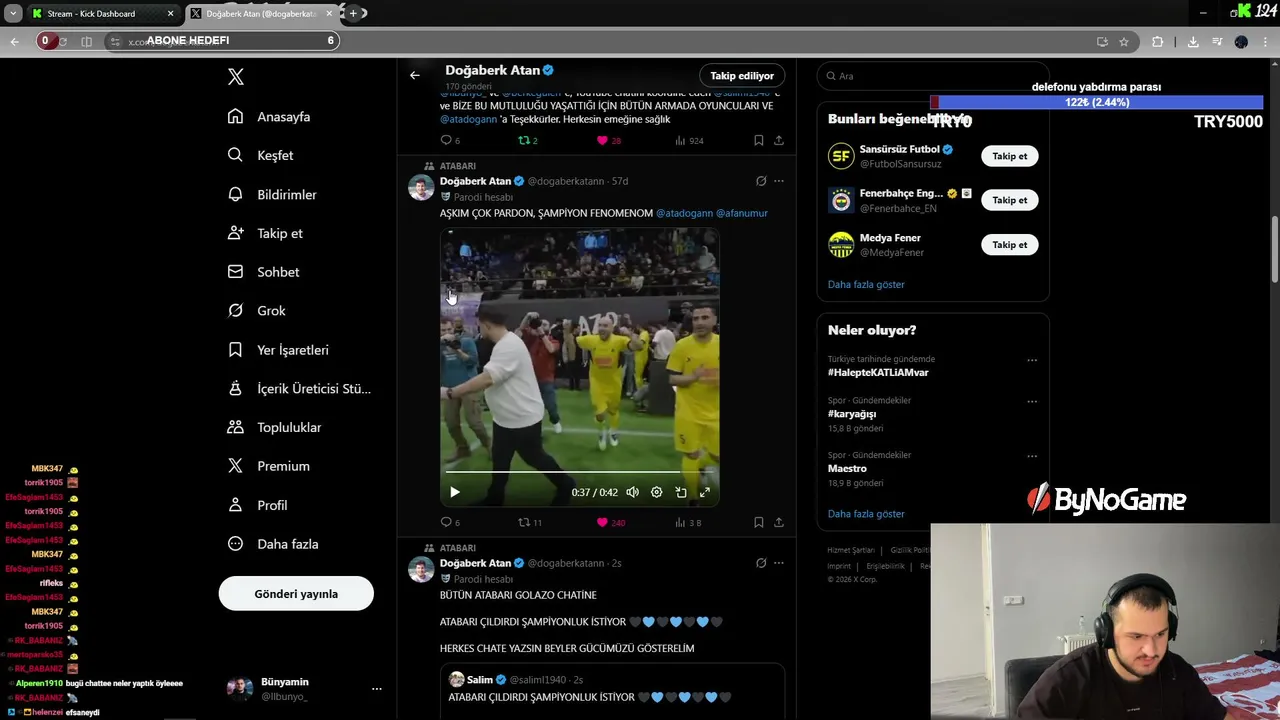Click the picture-in-picture icon in video player
The width and height of the screenshot is (1280, 720).
coord(681,492)
